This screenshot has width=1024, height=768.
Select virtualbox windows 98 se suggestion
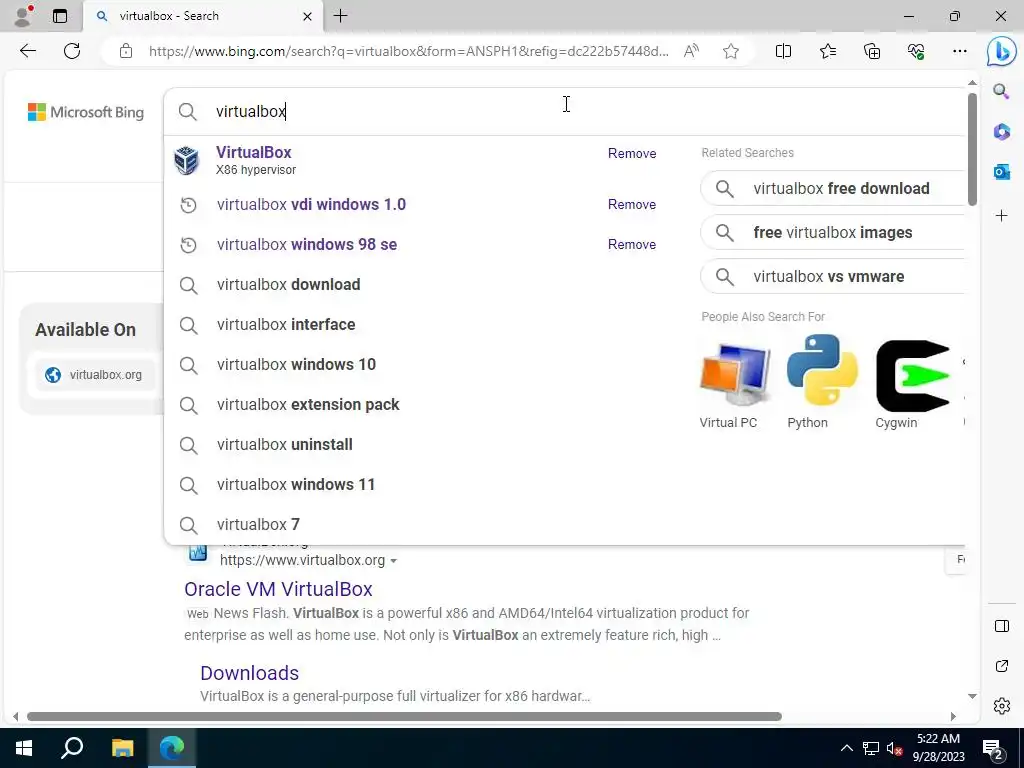coord(306,244)
